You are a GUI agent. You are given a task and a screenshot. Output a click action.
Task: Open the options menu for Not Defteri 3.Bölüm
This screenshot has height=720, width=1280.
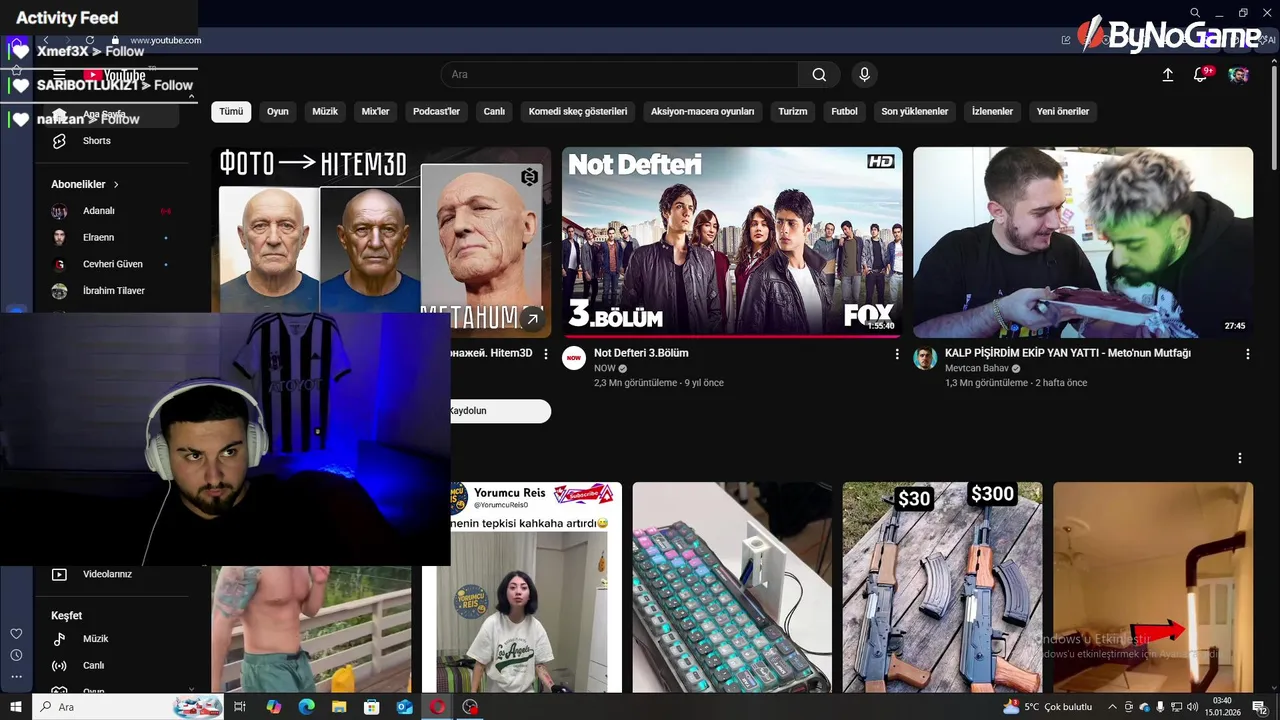(896, 354)
